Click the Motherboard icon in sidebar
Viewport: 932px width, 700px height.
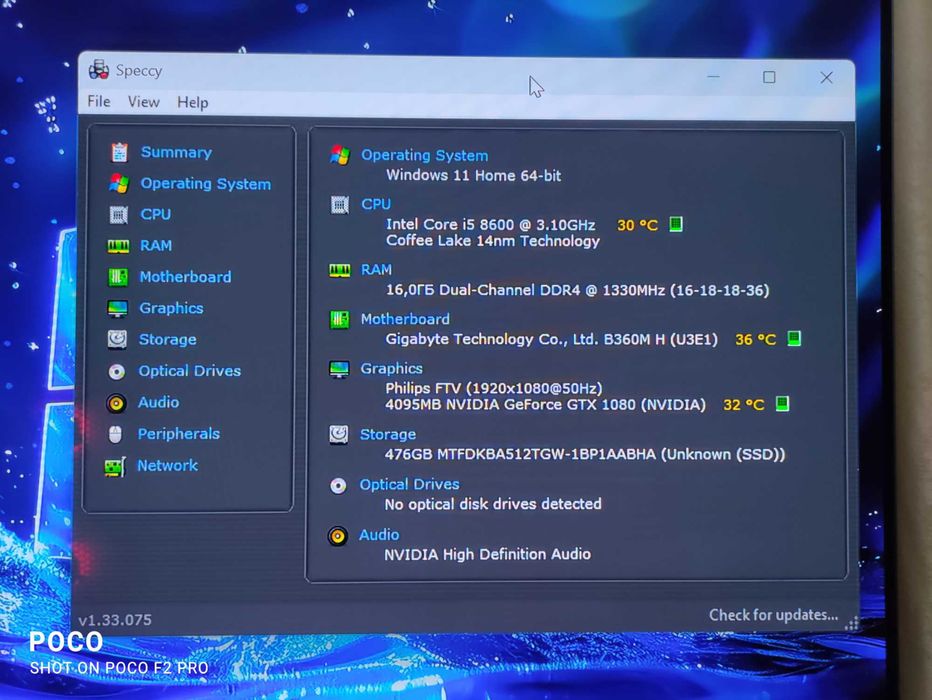(118, 277)
